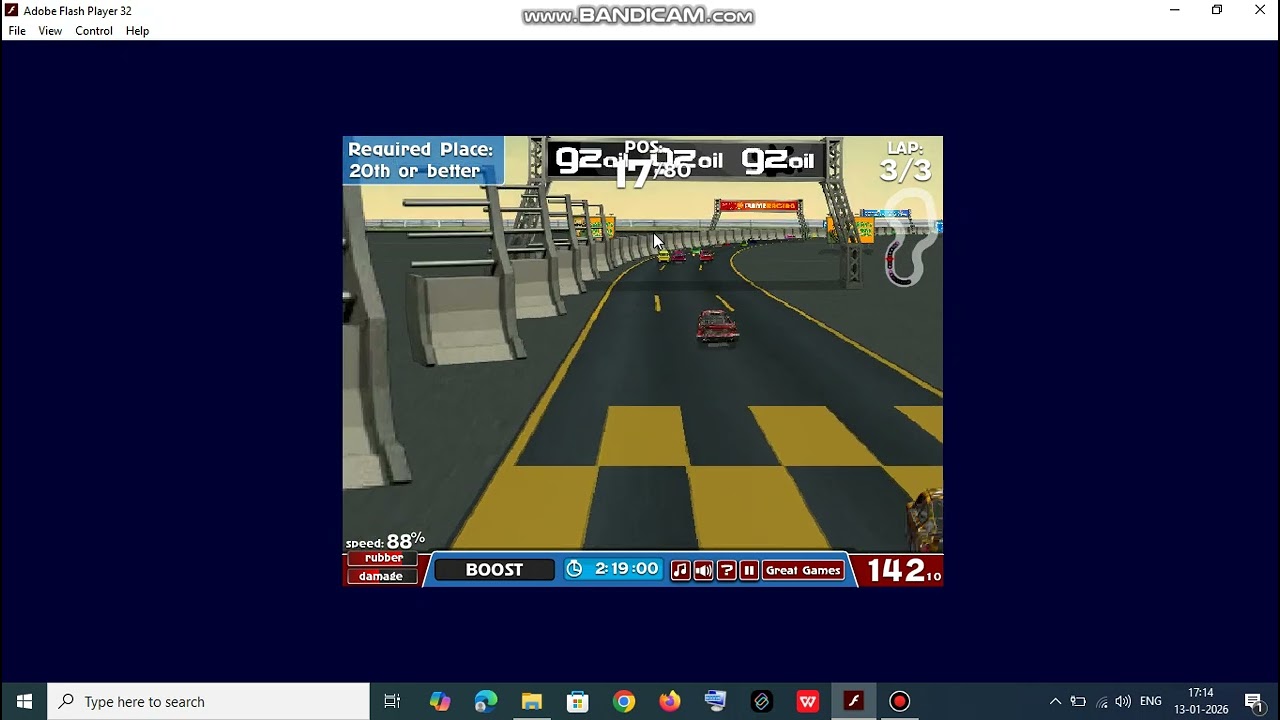Screen dimensions: 1280x720
Task: Click the Required Place text panel
Action: [422, 160]
